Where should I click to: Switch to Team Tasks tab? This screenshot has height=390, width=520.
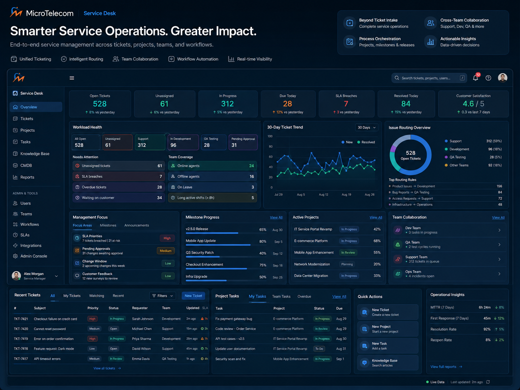click(281, 296)
